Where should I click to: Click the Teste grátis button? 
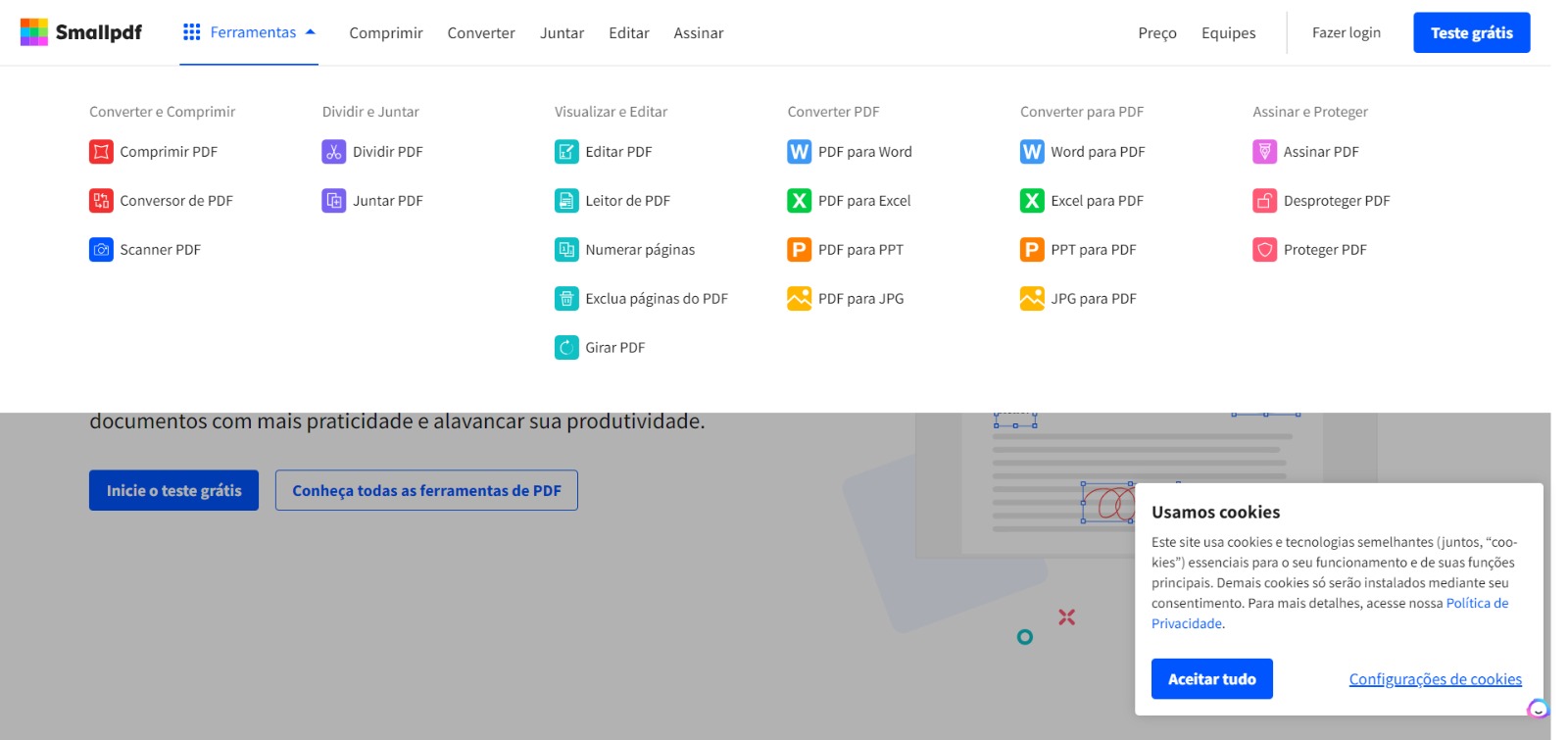(x=1472, y=32)
